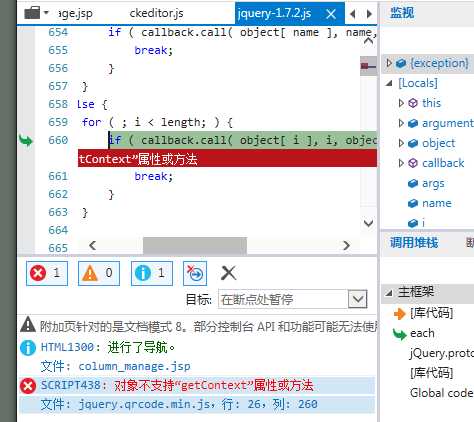This screenshot has height=422, width=474.
Task: Click the blue info icon beside HTML1300
Action: [x=28, y=348]
